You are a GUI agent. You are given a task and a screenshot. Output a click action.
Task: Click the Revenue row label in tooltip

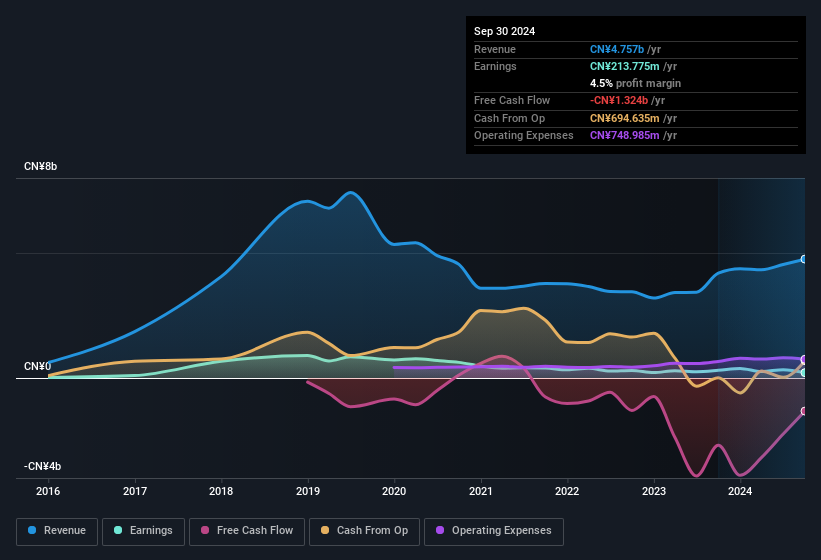pos(495,49)
